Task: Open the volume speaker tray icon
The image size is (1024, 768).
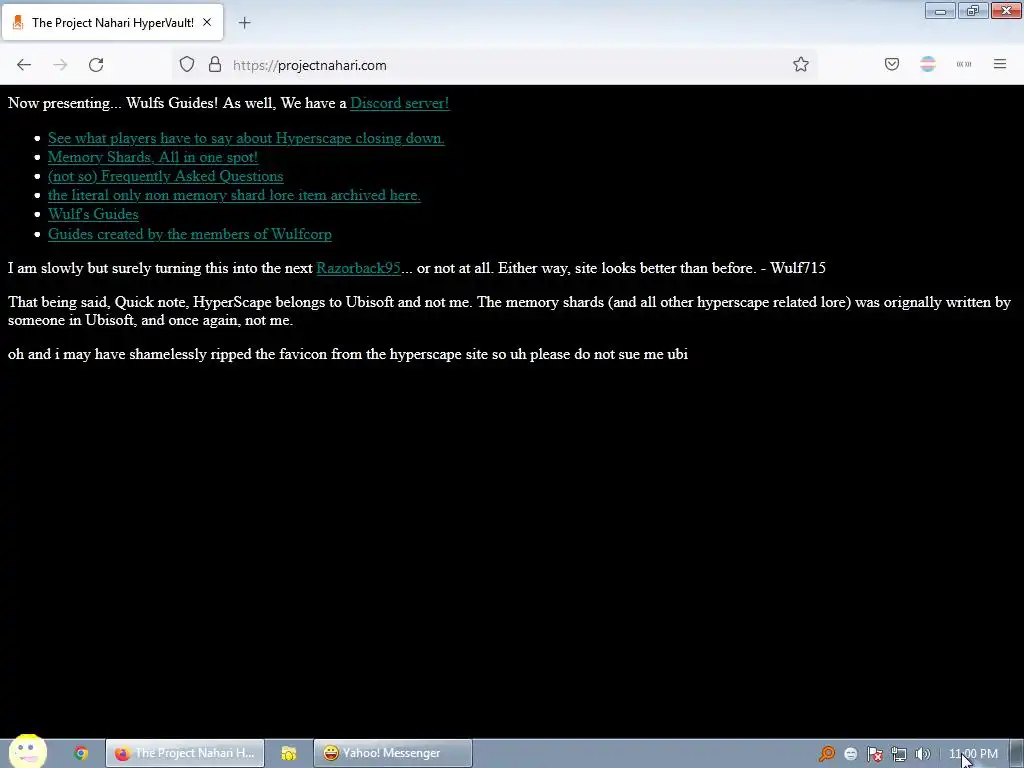Action: 922,754
